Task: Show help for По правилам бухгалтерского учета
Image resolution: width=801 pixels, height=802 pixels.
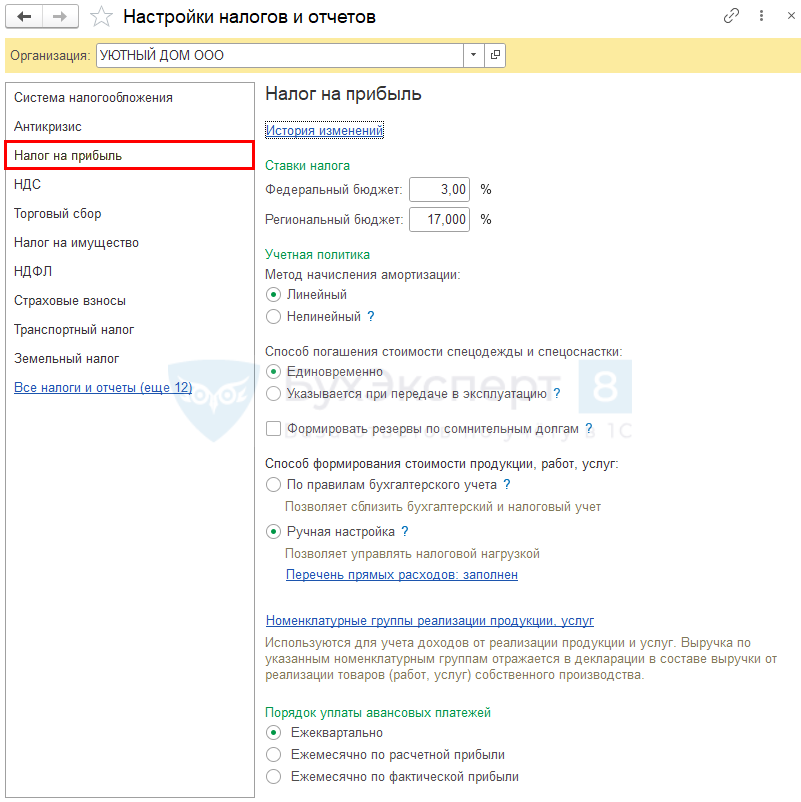Action: pyautogui.click(x=507, y=484)
